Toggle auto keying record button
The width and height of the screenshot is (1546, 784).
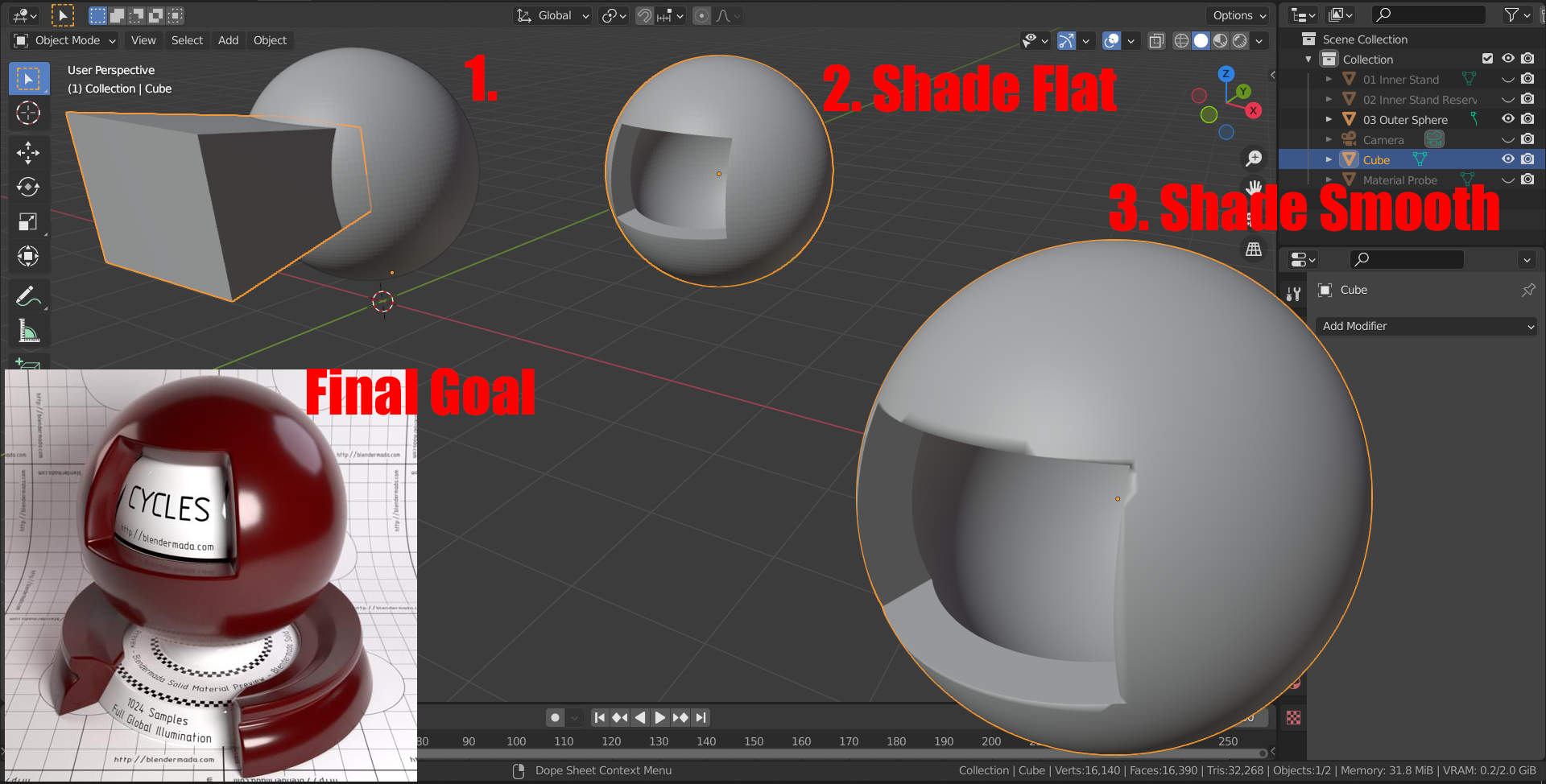pos(555,717)
